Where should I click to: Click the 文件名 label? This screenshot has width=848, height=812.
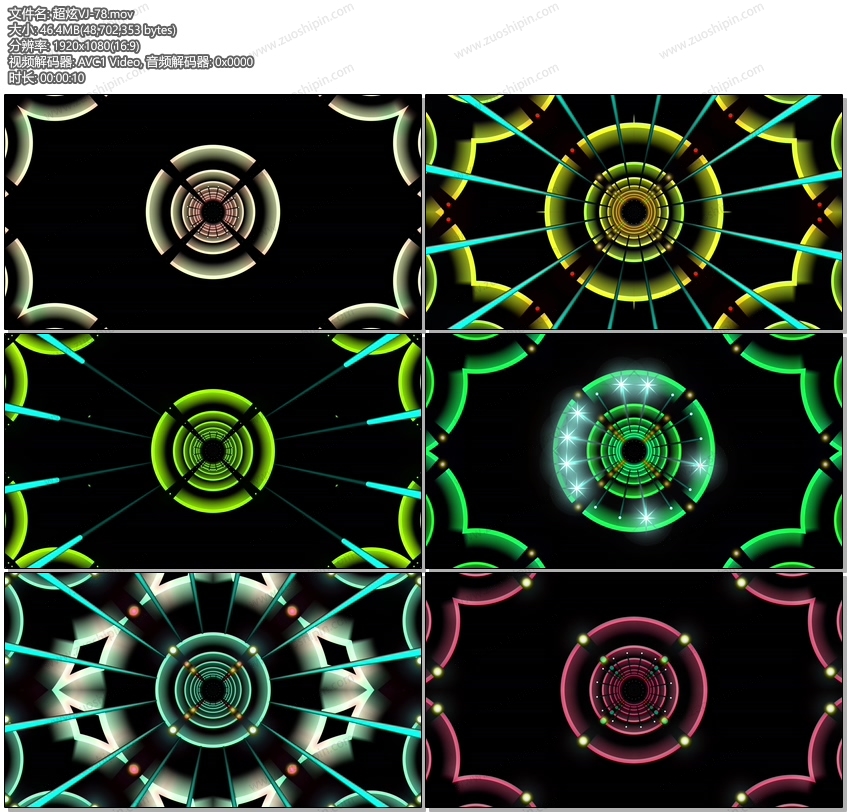tap(25, 14)
